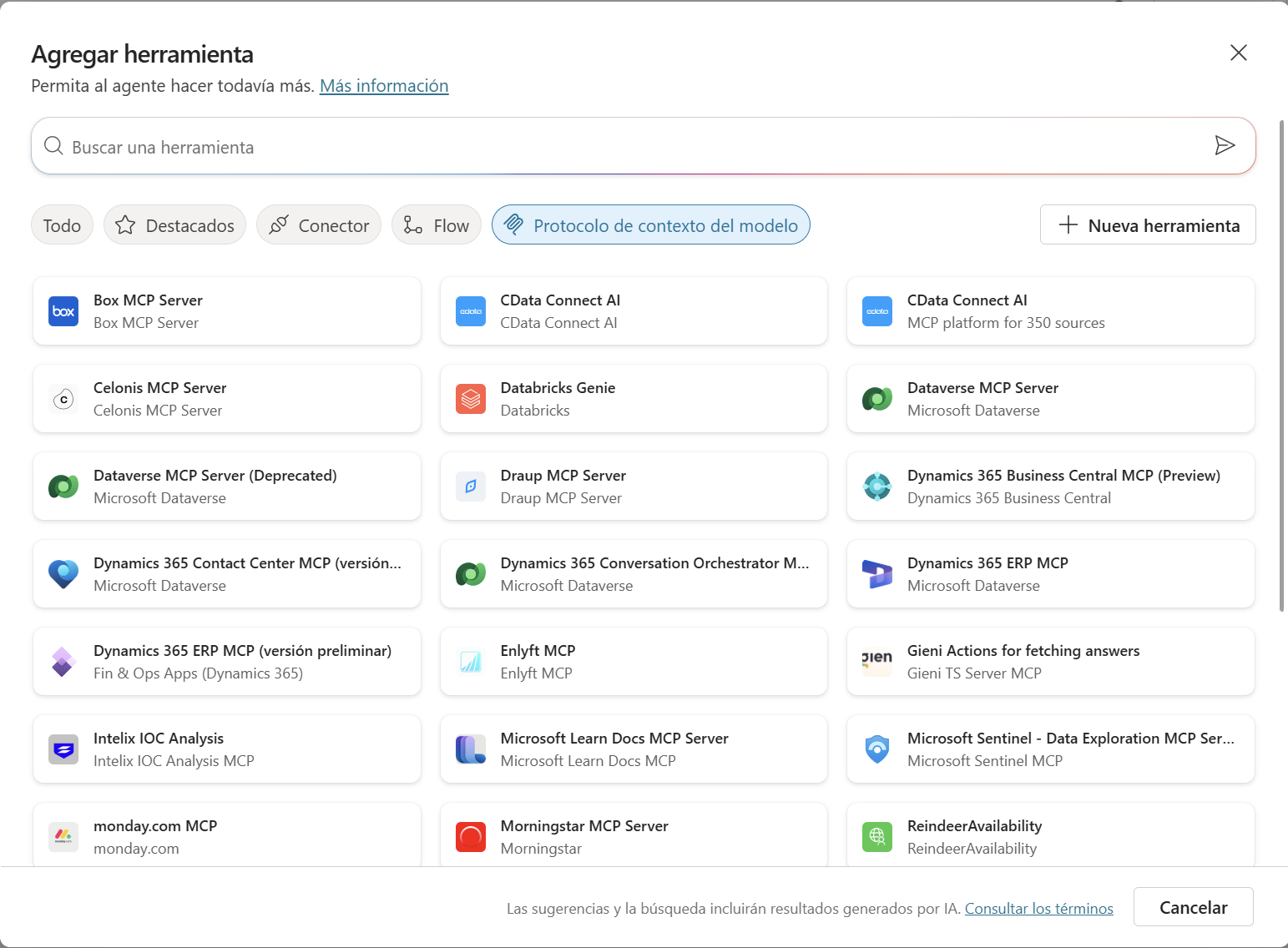Image resolution: width=1288 pixels, height=948 pixels.
Task: Switch to the Todo filter tab
Action: (x=61, y=224)
